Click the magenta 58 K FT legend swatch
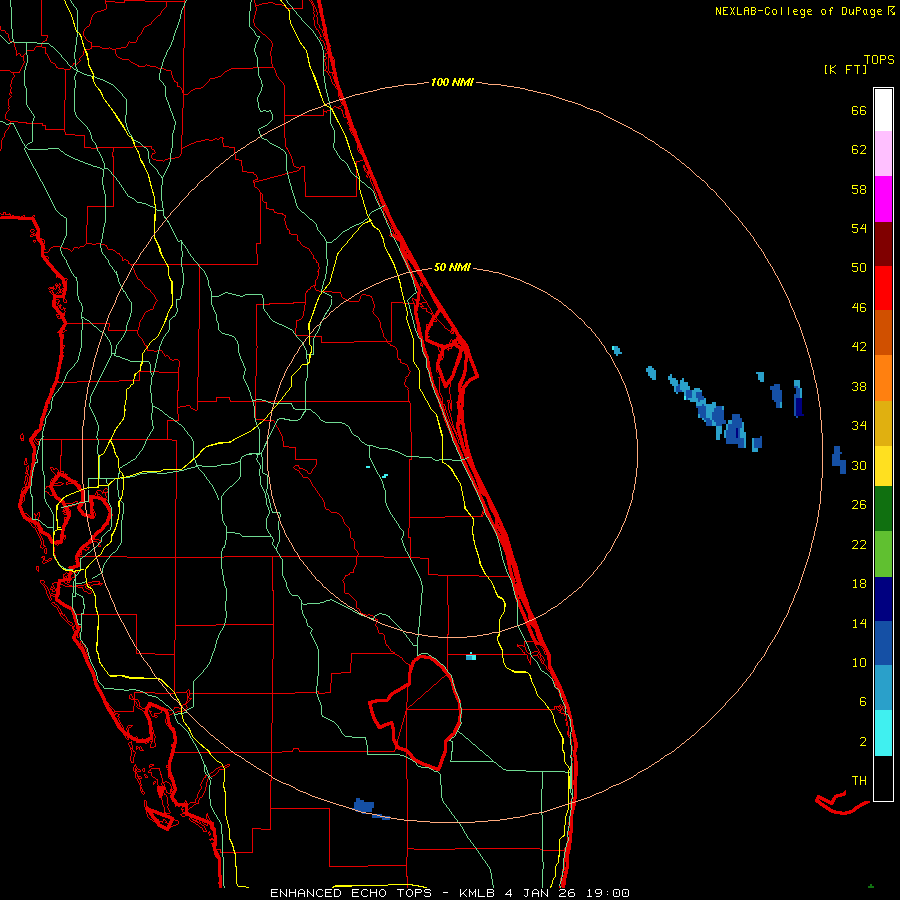The image size is (900, 900). 883,199
